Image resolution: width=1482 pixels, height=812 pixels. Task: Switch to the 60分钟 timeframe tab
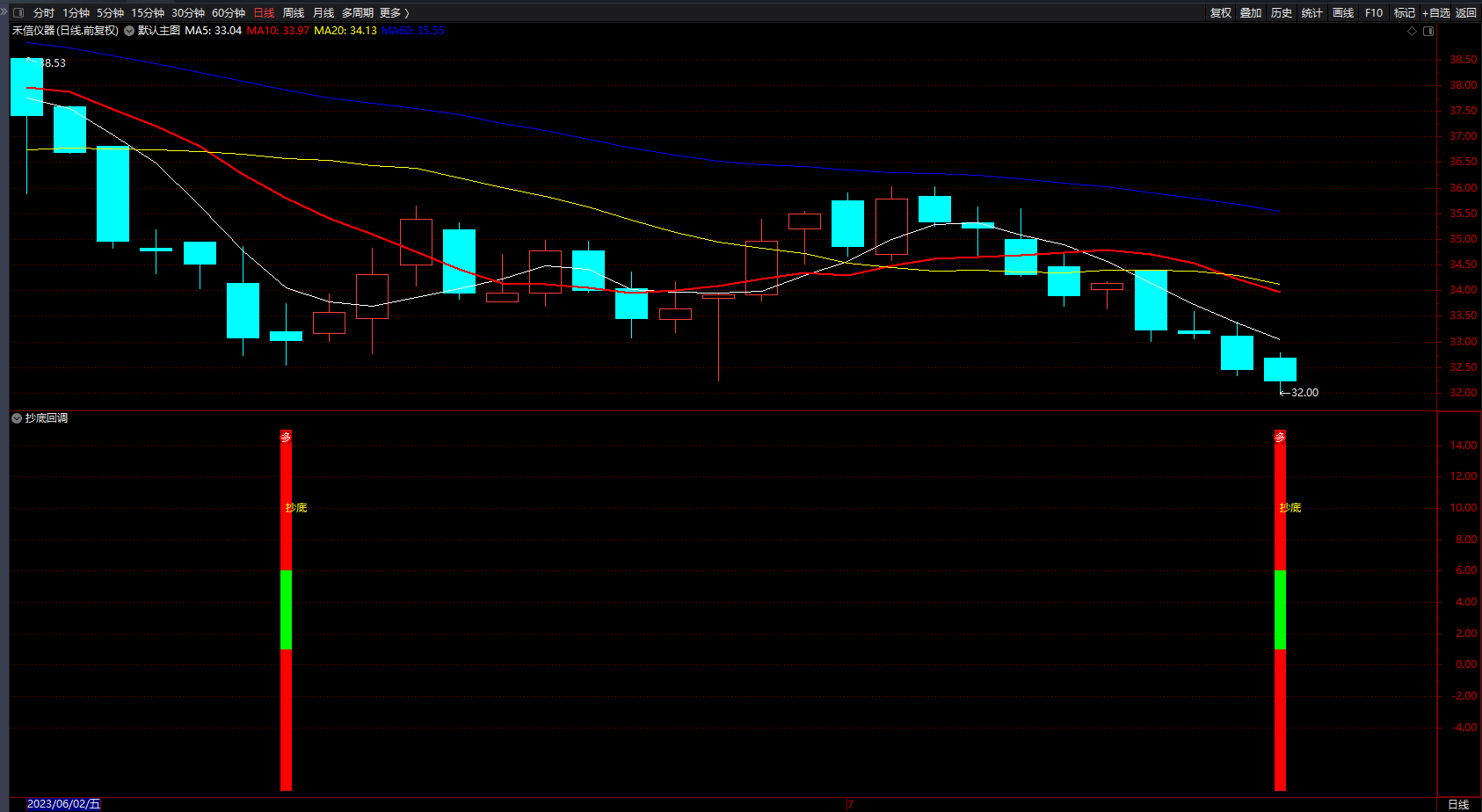(x=229, y=12)
